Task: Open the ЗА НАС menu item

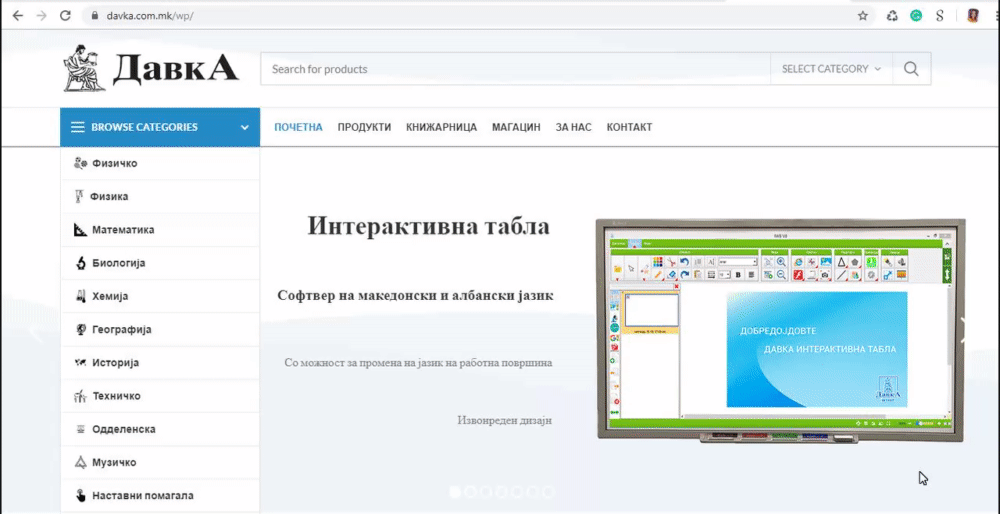Action: (x=573, y=127)
